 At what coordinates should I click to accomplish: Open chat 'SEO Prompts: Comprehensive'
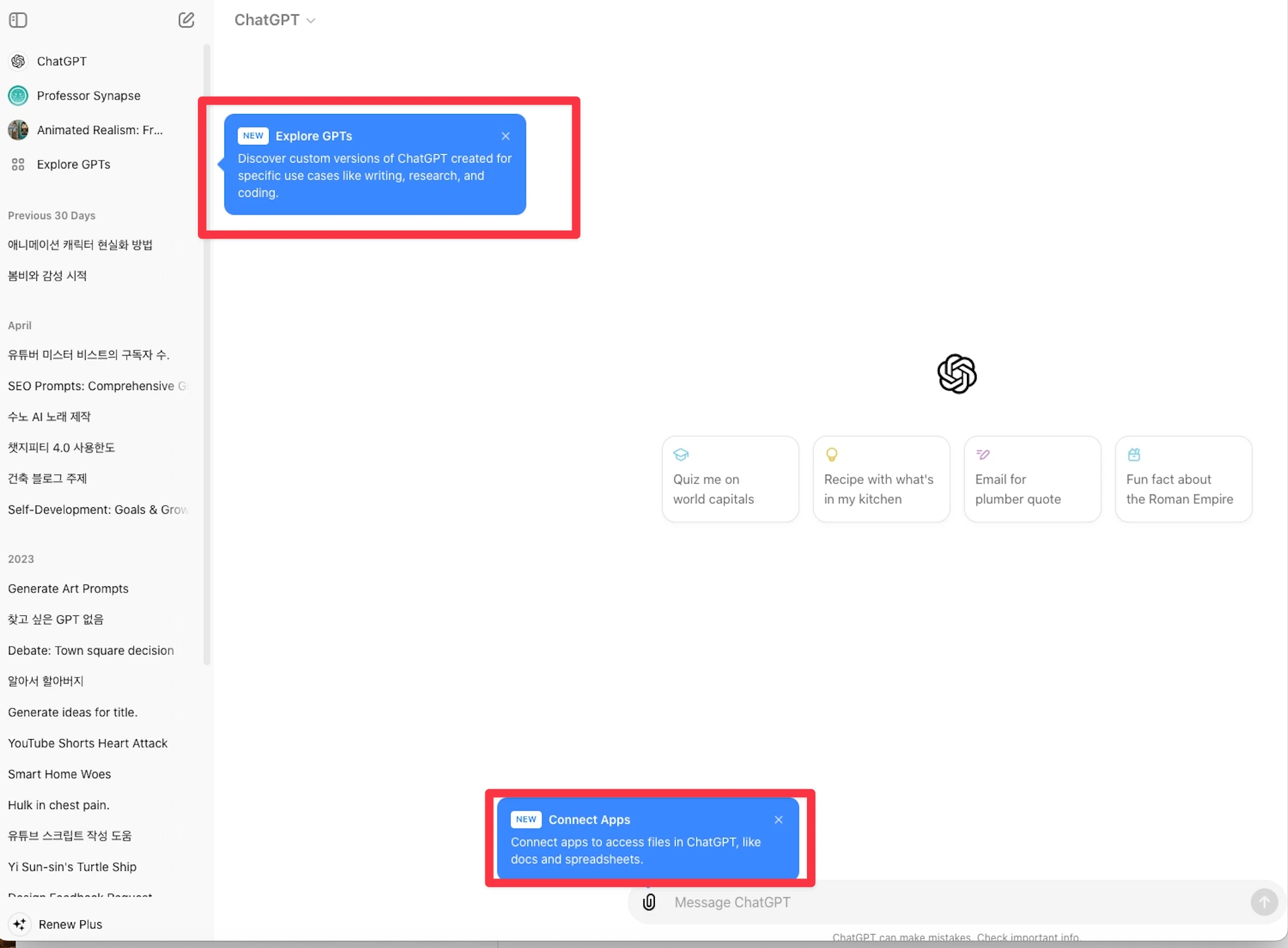point(100,386)
